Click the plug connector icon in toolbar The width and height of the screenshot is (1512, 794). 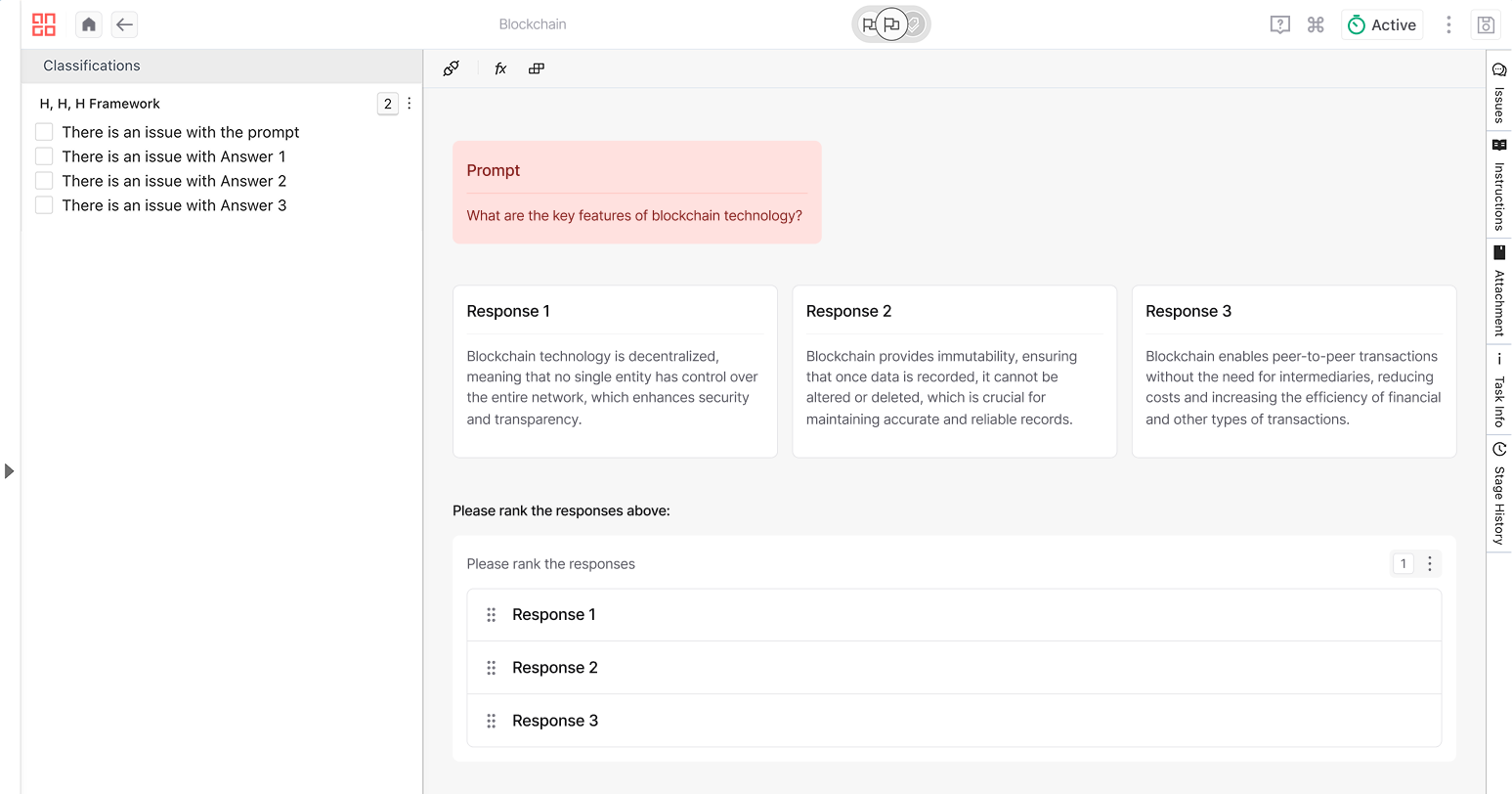click(x=451, y=68)
